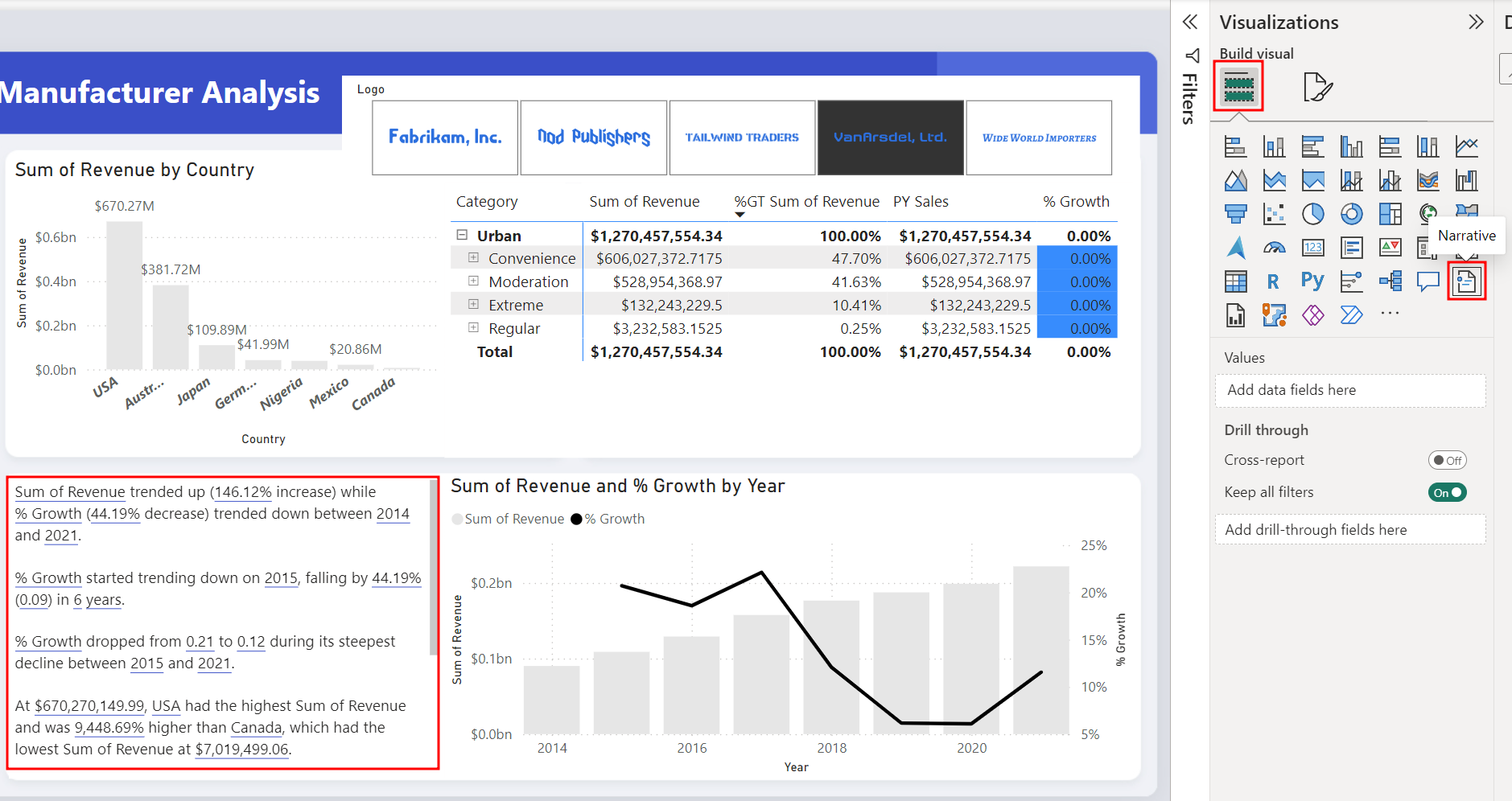Expand the Extreme row

[x=474, y=305]
